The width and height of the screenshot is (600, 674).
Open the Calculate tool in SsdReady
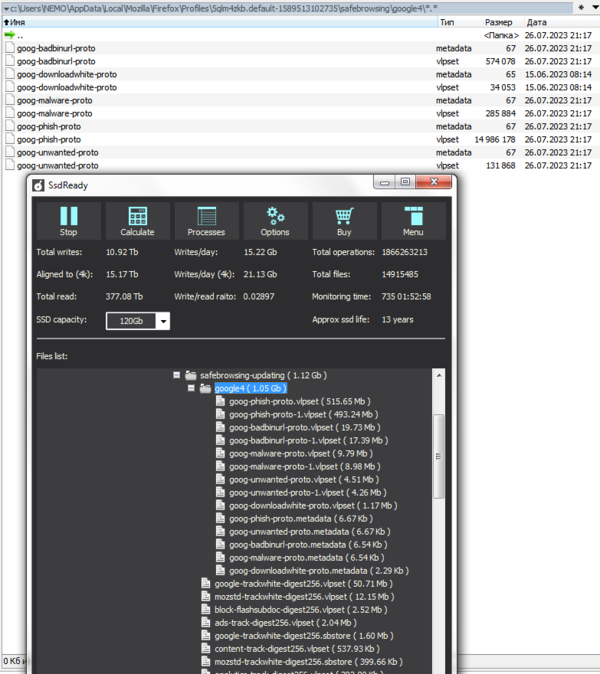click(x=138, y=221)
